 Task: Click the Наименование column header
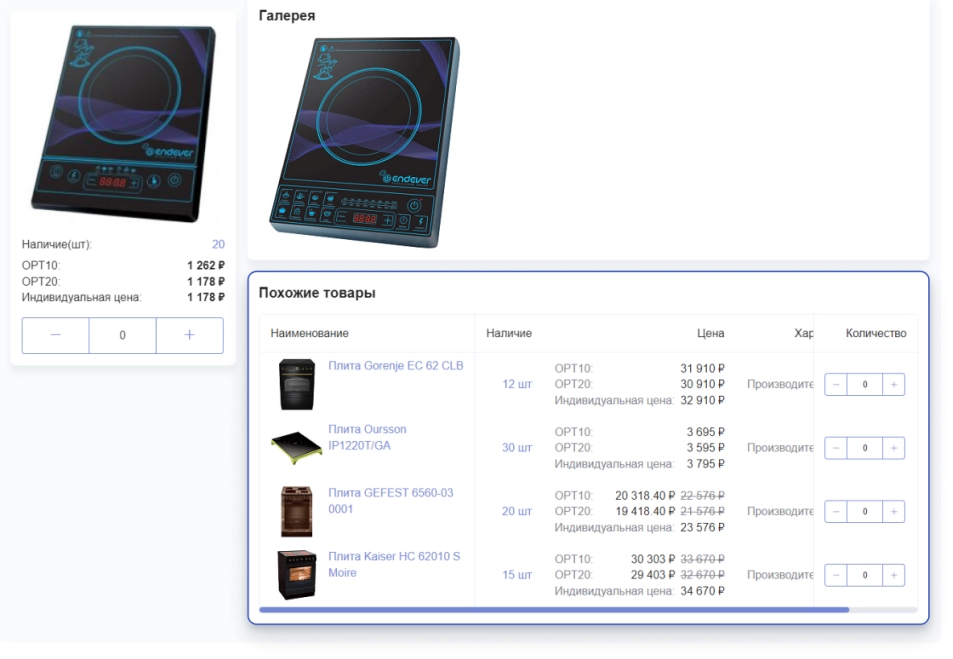(x=309, y=333)
